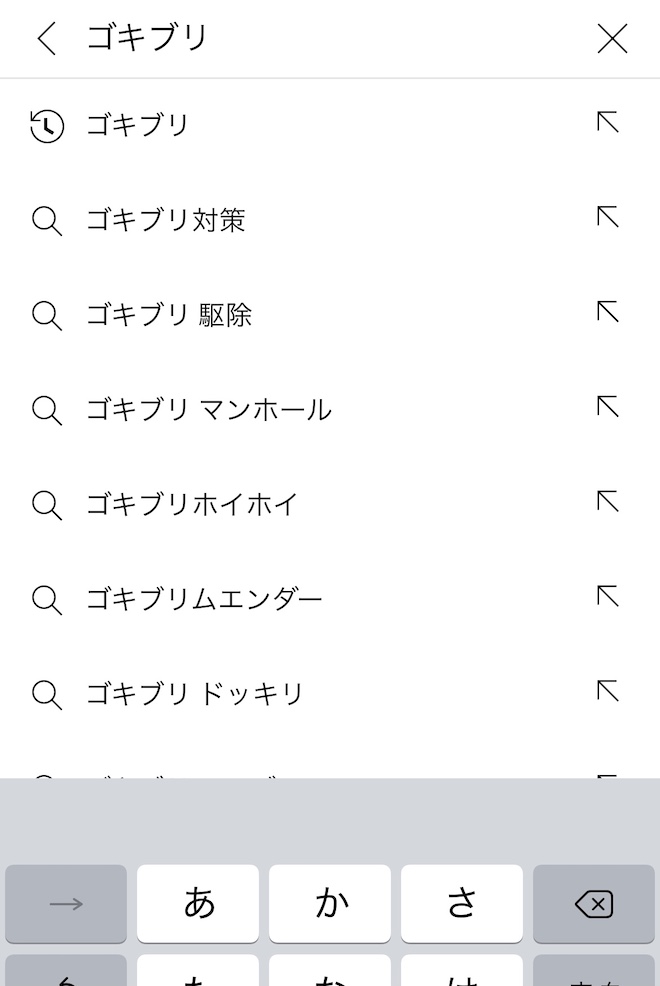
Task: Insert ゴキブリ対策 into search with arrow icon
Action: [608, 217]
